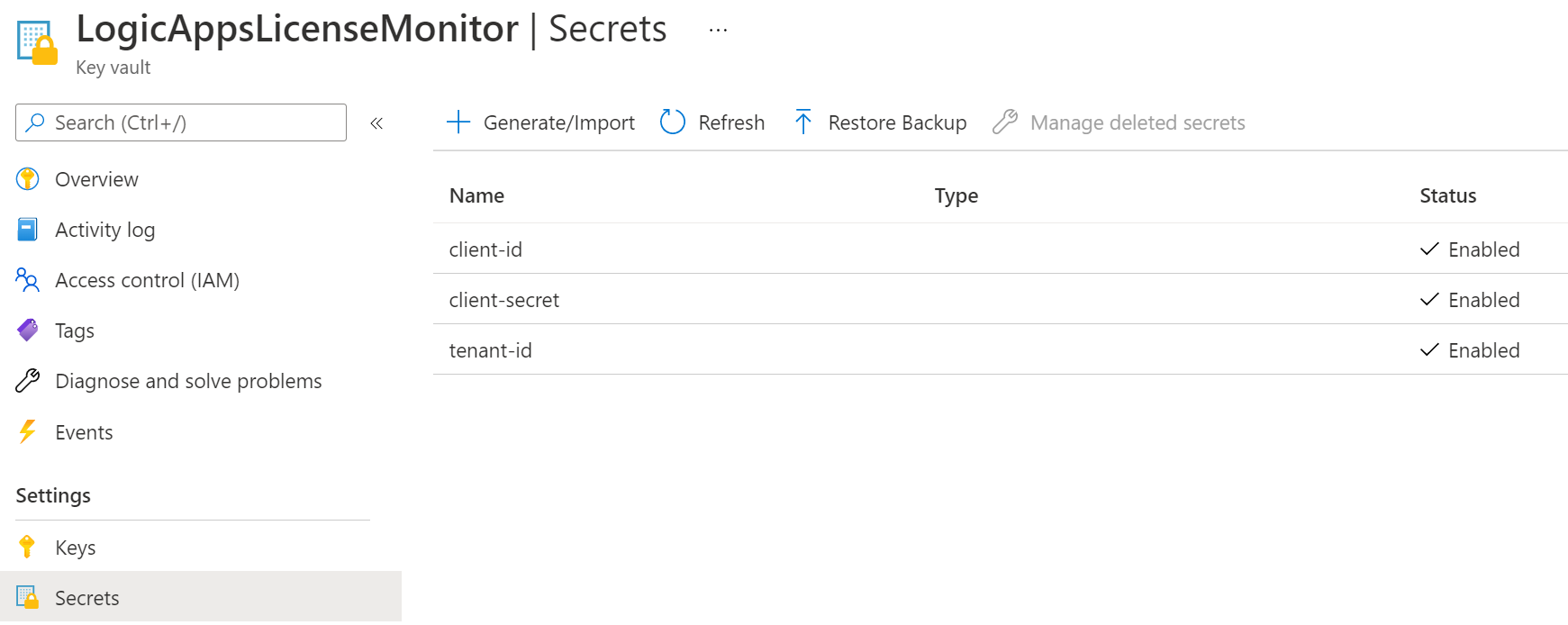Screen dimensions: 1568x625
Task: Open the Overview page
Action: point(96,179)
